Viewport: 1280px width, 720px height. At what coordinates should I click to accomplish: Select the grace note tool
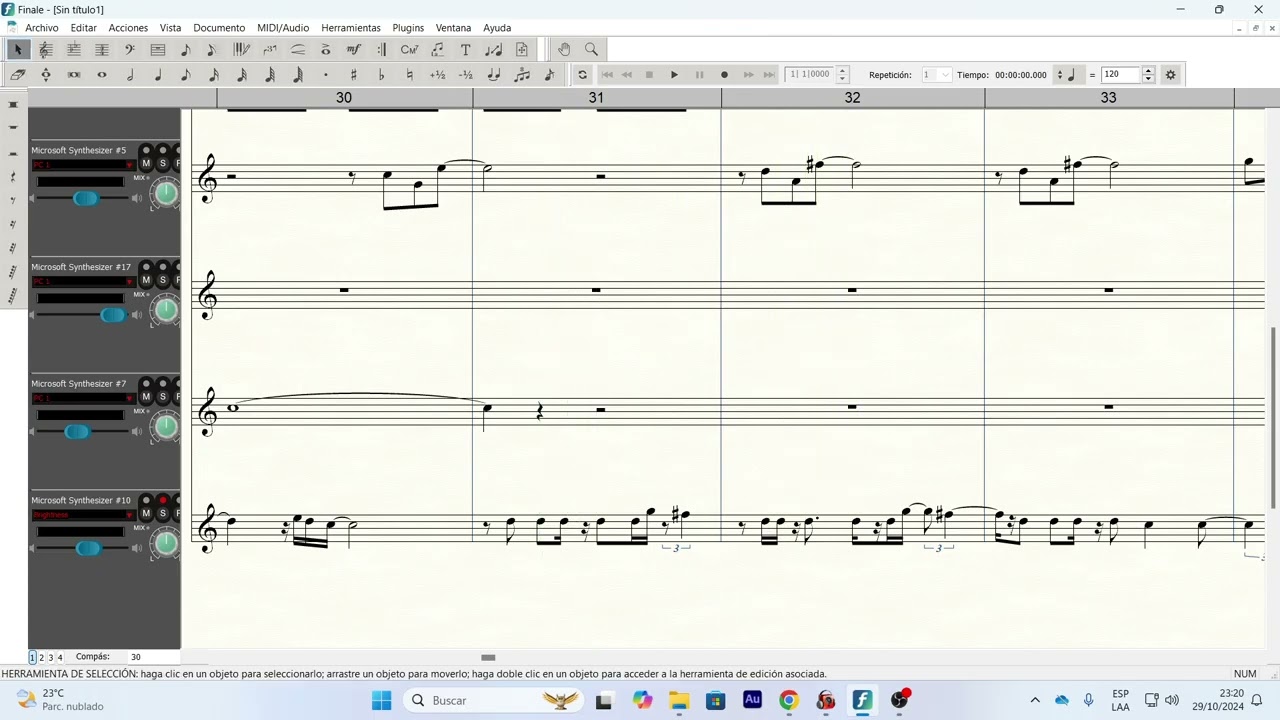tap(550, 75)
